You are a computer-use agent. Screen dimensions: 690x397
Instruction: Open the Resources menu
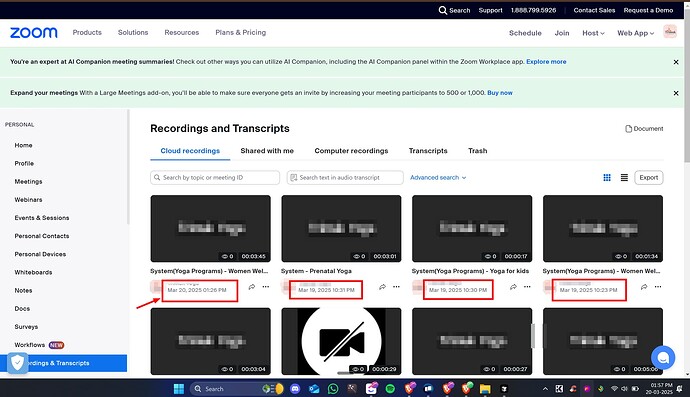(x=182, y=33)
